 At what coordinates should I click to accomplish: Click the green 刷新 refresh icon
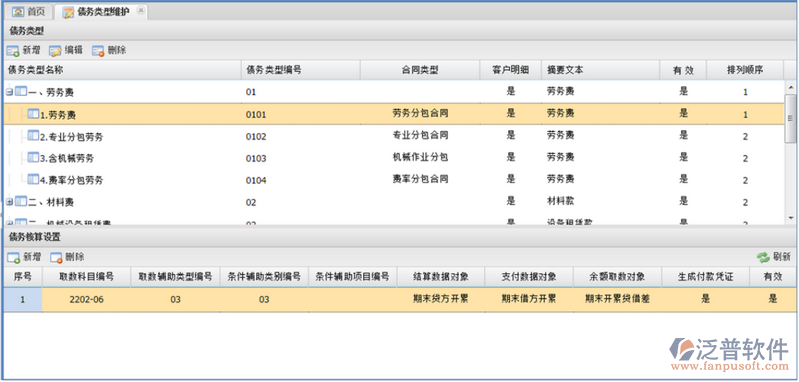tap(763, 258)
